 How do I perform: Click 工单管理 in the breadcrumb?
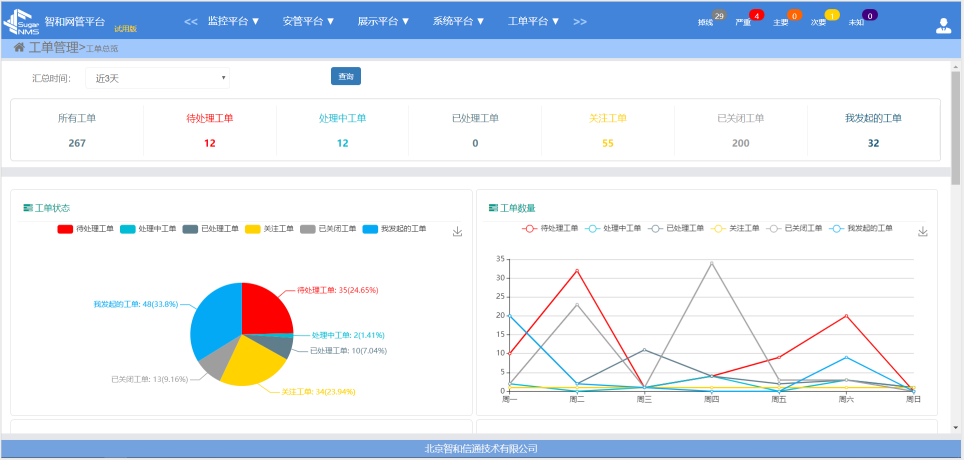53,47
